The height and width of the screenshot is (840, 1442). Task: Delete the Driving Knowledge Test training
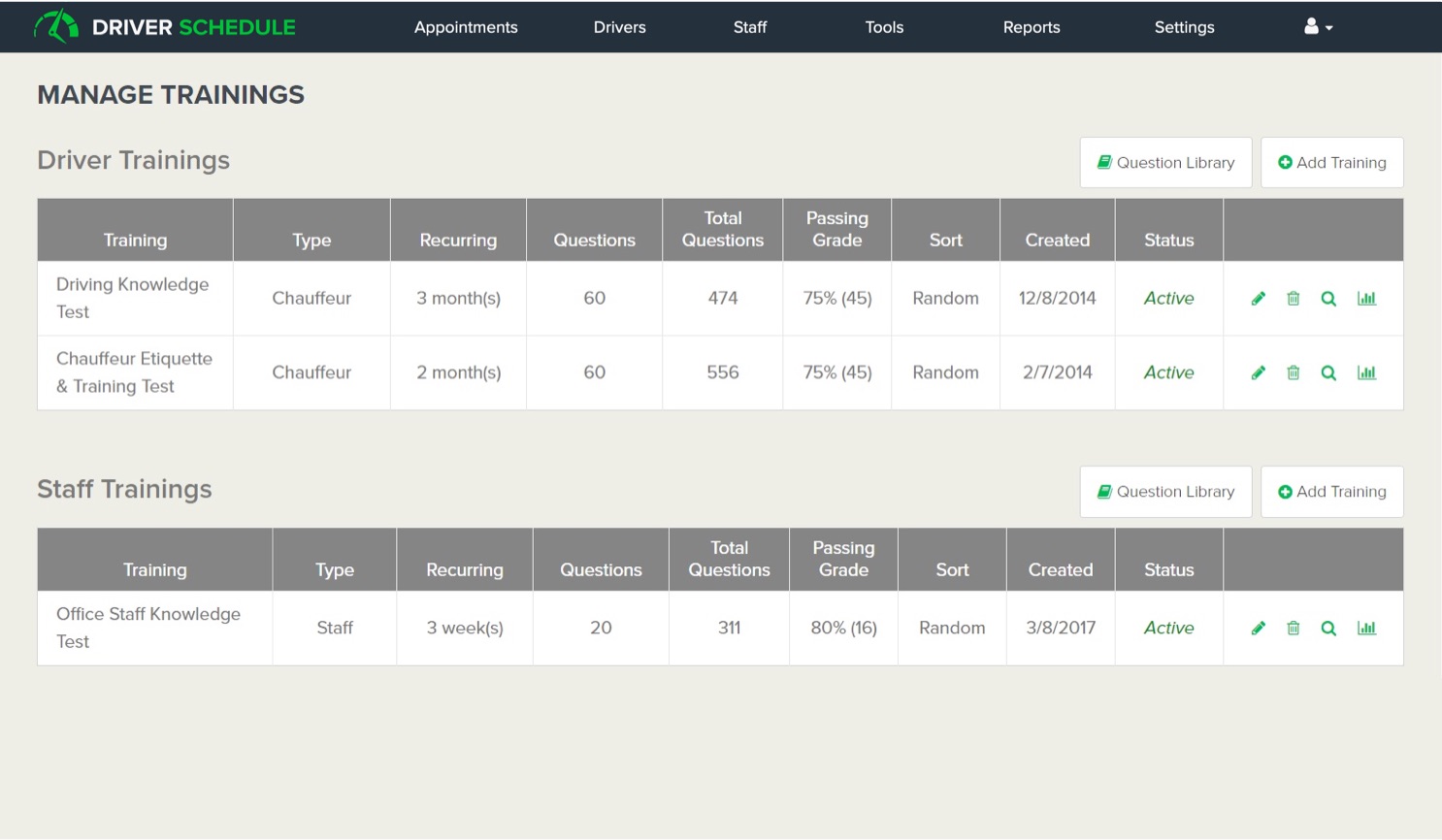tap(1293, 299)
